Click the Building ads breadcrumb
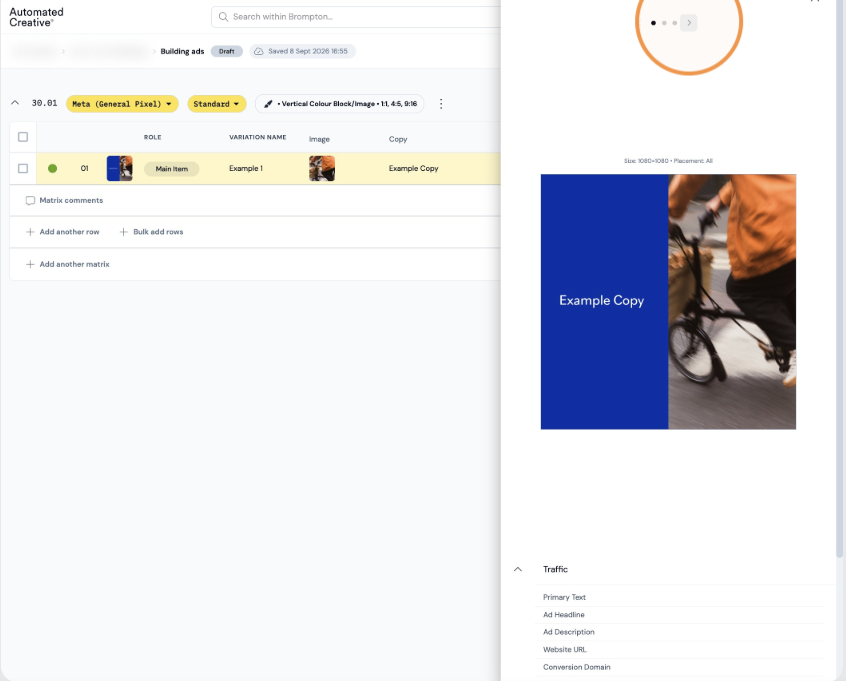Screen dimensions: 846x684 [x=182, y=51]
